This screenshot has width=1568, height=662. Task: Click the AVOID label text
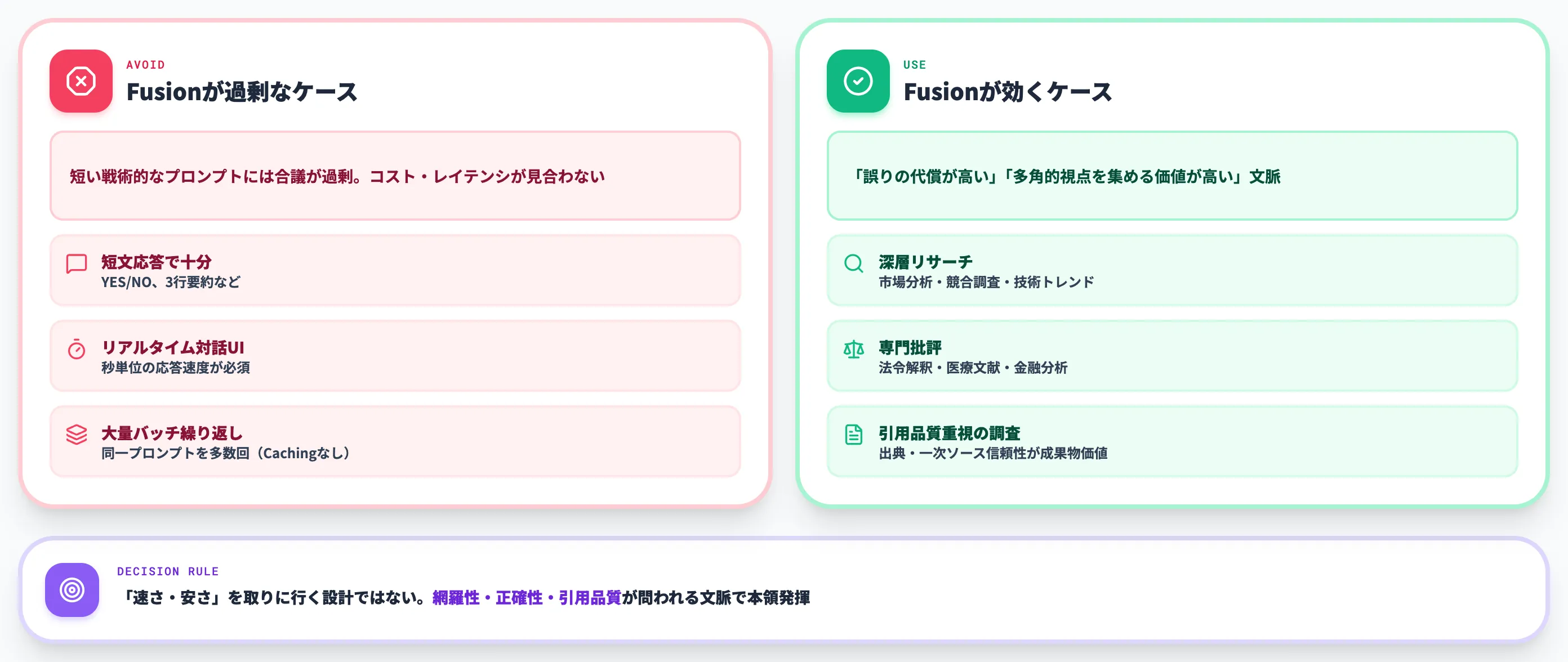tap(145, 65)
